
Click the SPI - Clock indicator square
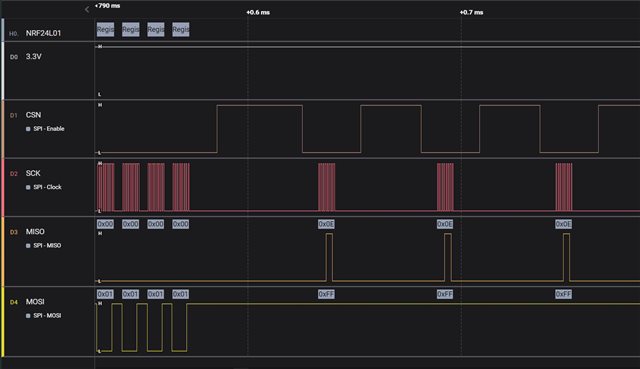[28, 187]
